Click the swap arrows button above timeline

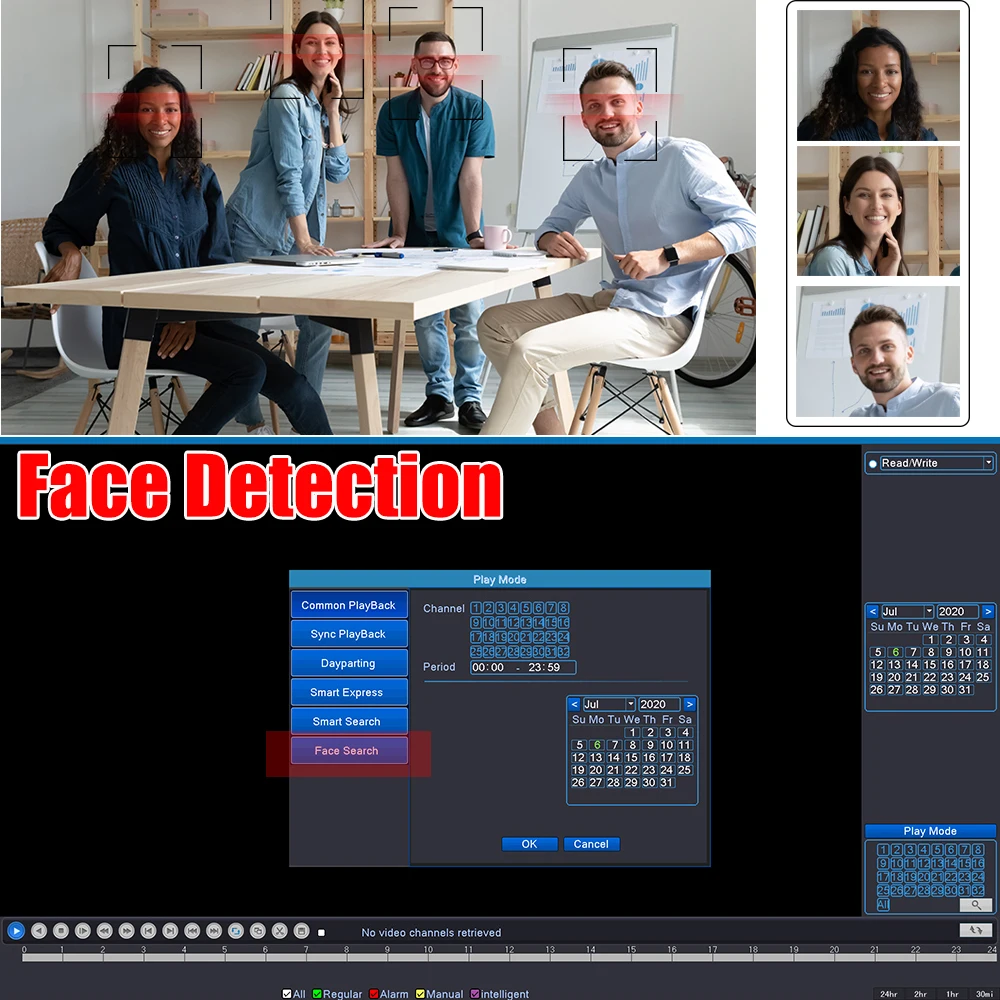point(976,930)
